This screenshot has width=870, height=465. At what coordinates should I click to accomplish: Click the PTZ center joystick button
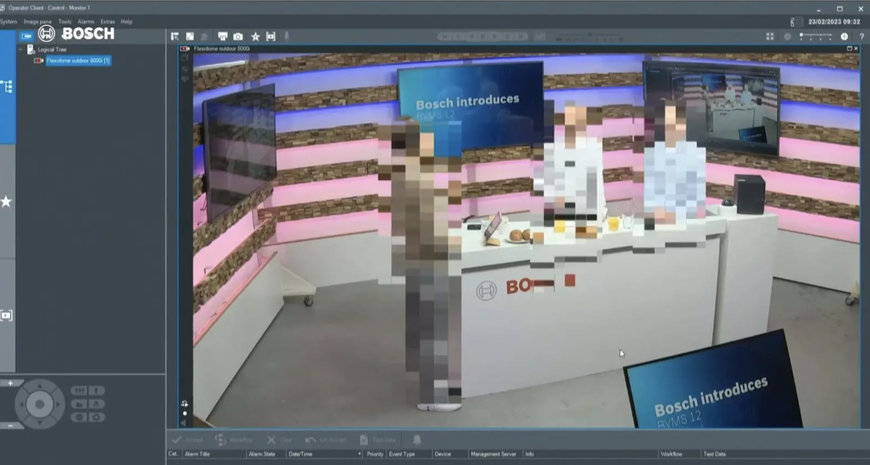(x=40, y=405)
